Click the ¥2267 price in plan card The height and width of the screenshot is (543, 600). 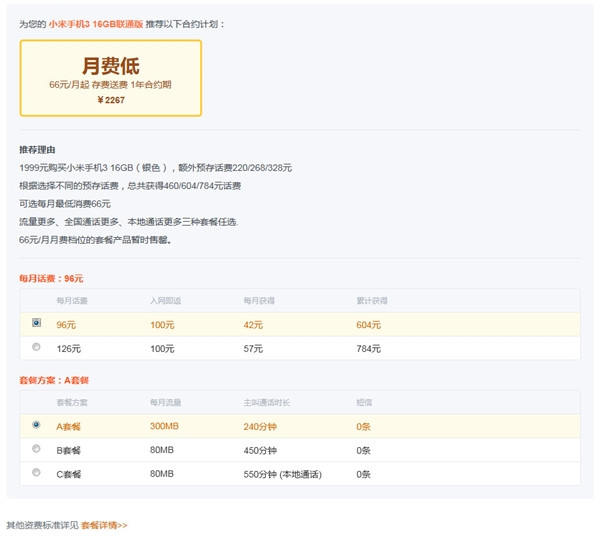click(111, 100)
